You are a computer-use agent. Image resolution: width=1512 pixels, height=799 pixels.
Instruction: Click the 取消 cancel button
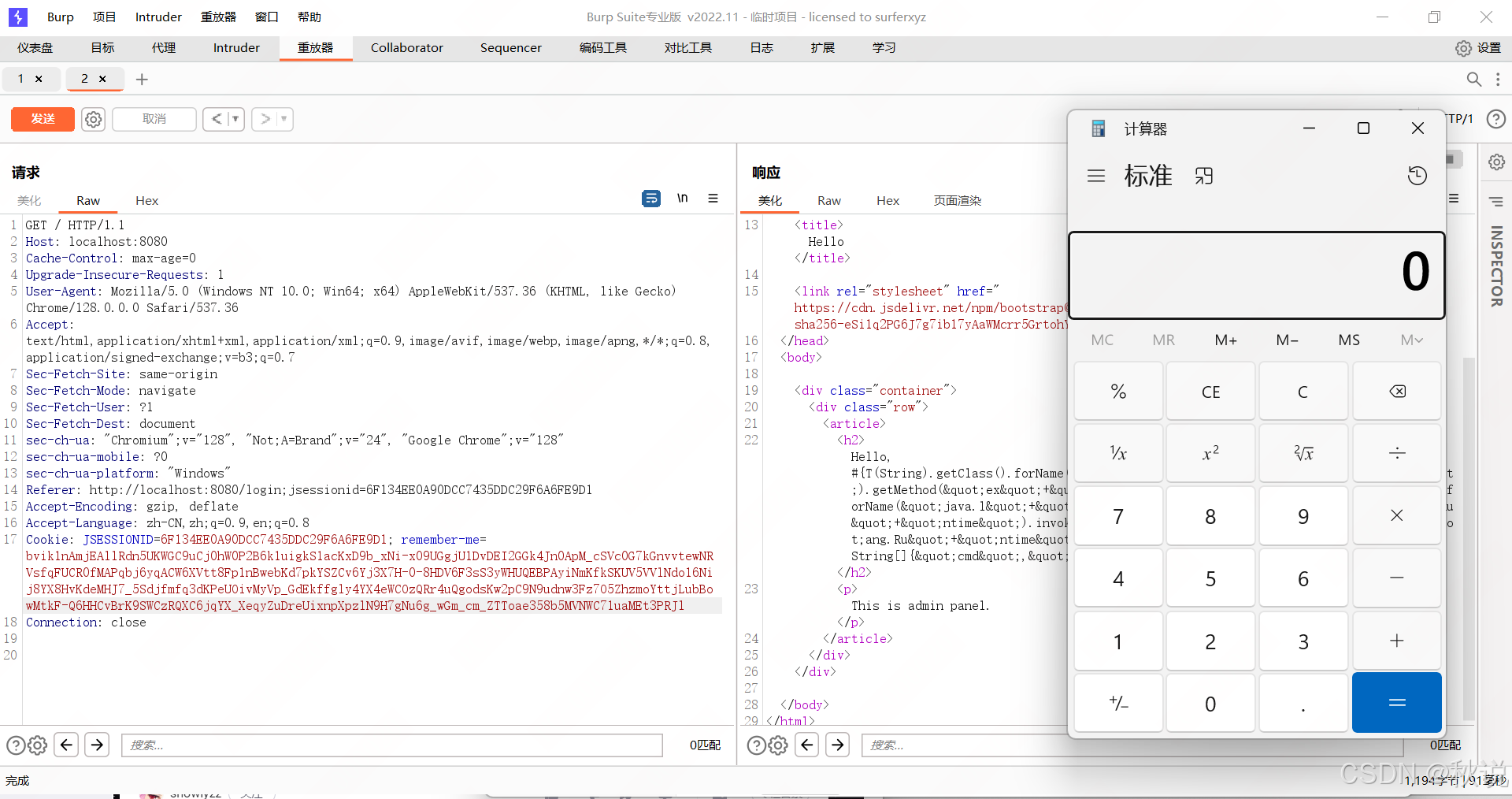coord(154,119)
